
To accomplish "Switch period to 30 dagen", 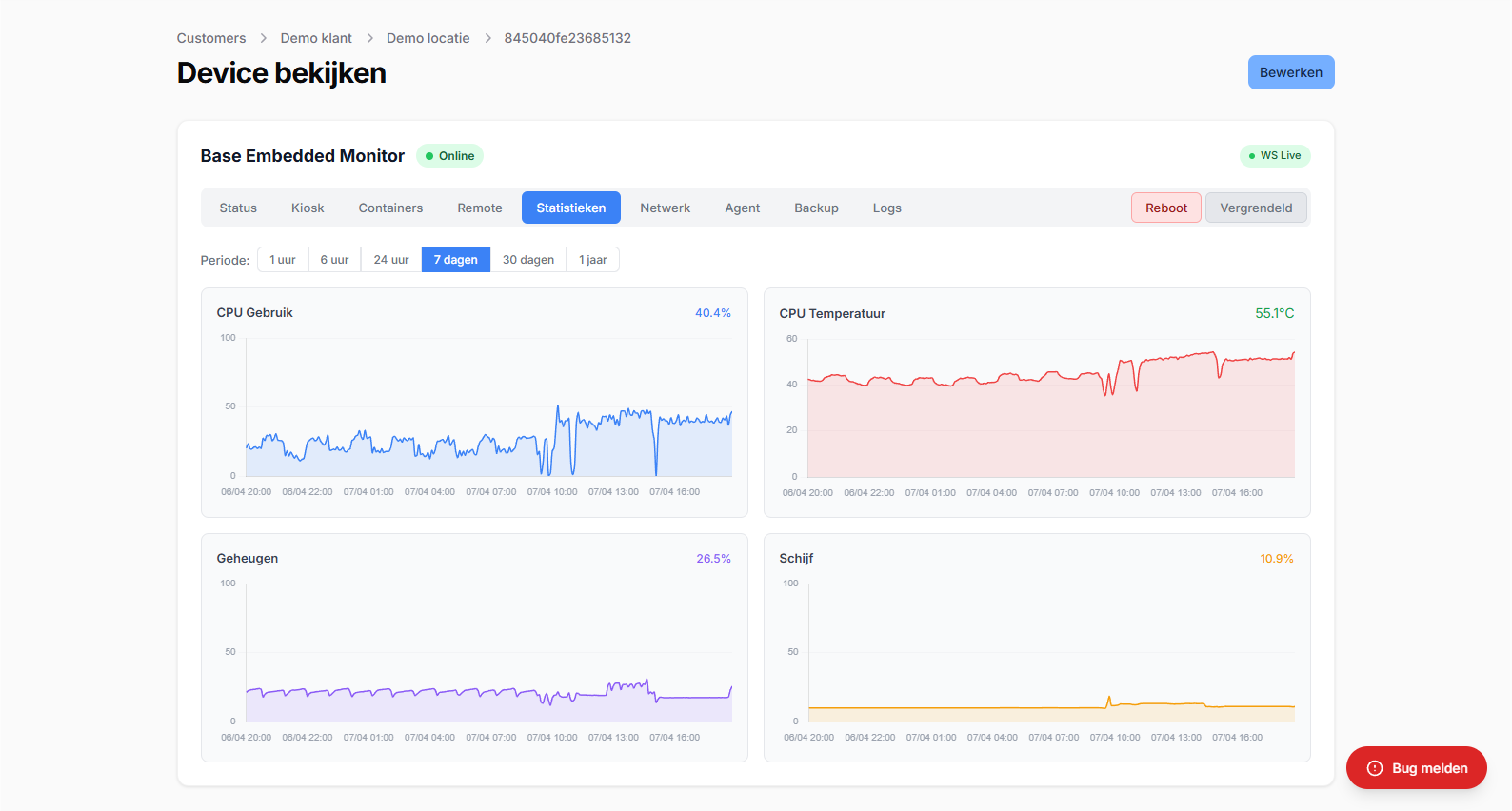I will pos(528,260).
